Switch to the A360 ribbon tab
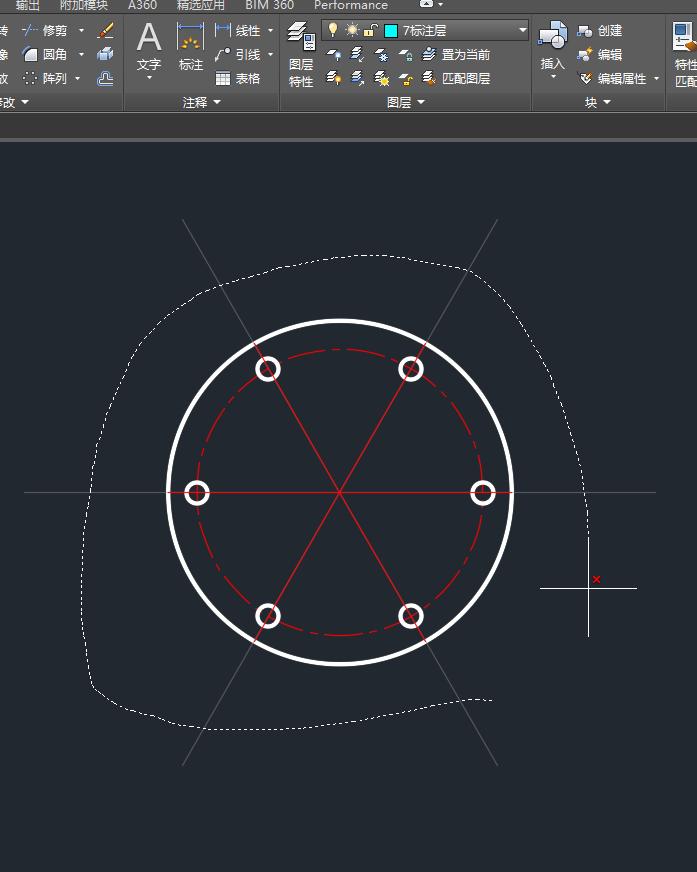Image resolution: width=697 pixels, height=872 pixels. (142, 5)
